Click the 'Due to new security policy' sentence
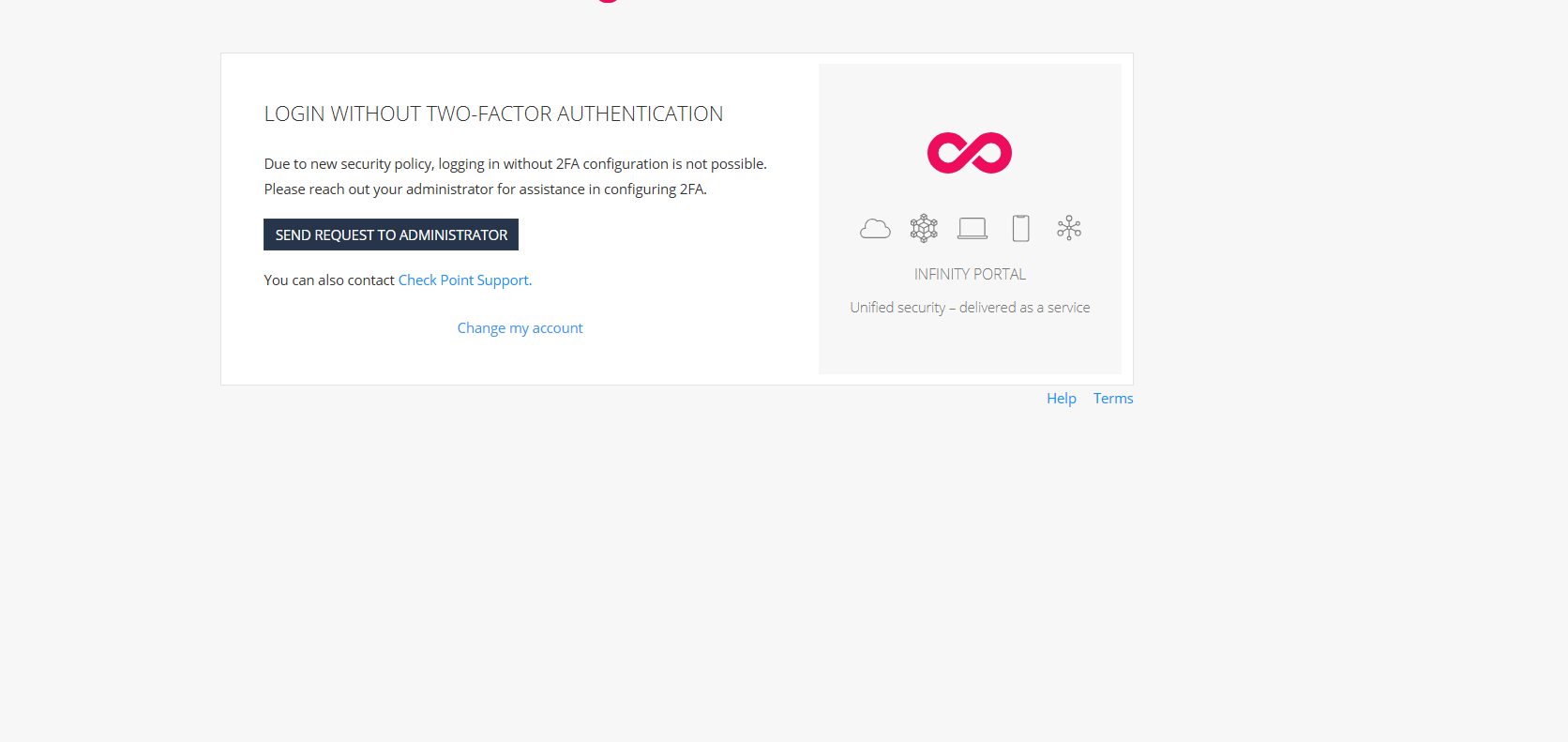The image size is (1568, 742). pos(515,164)
